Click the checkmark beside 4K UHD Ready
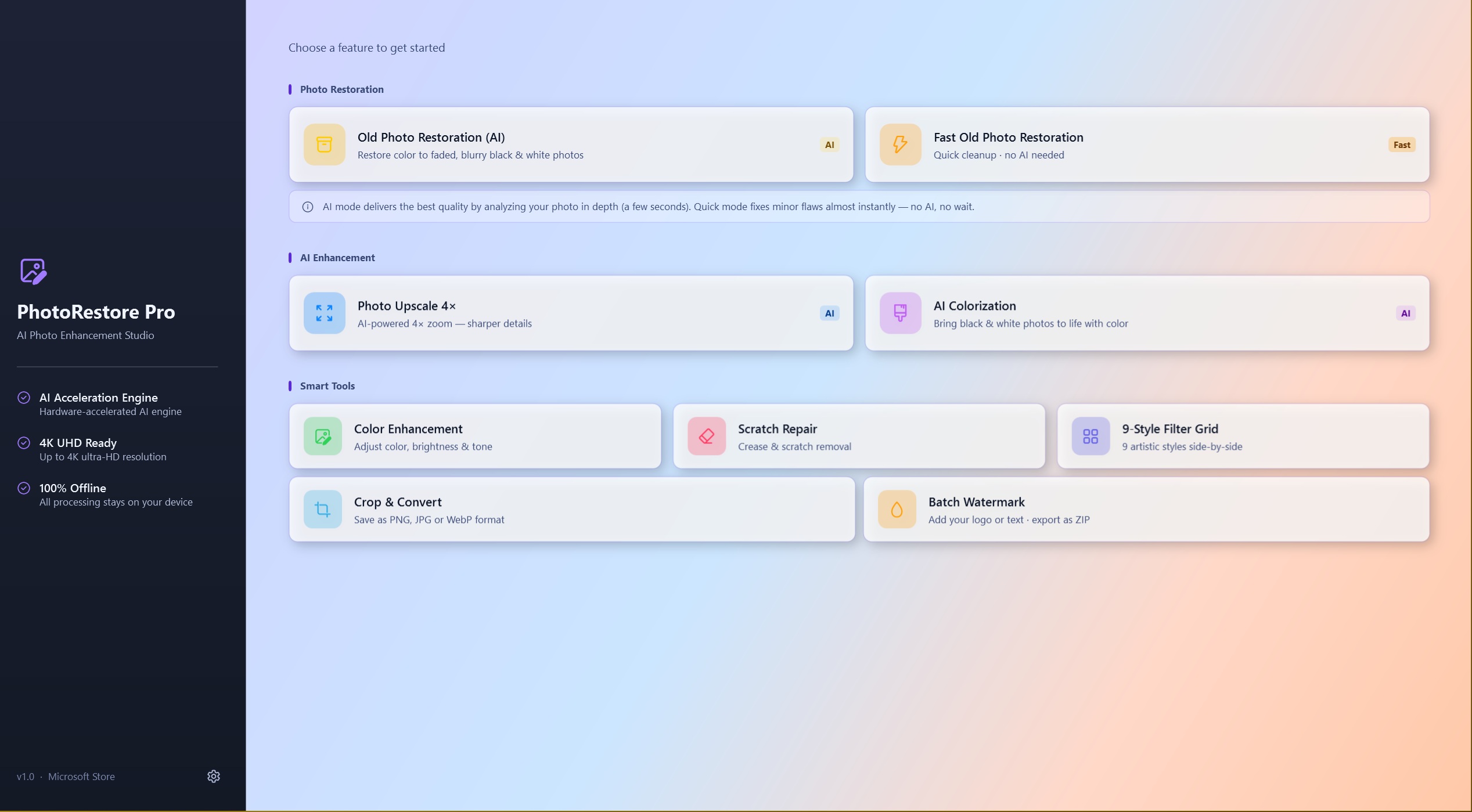Image resolution: width=1472 pixels, height=812 pixels. [24, 443]
